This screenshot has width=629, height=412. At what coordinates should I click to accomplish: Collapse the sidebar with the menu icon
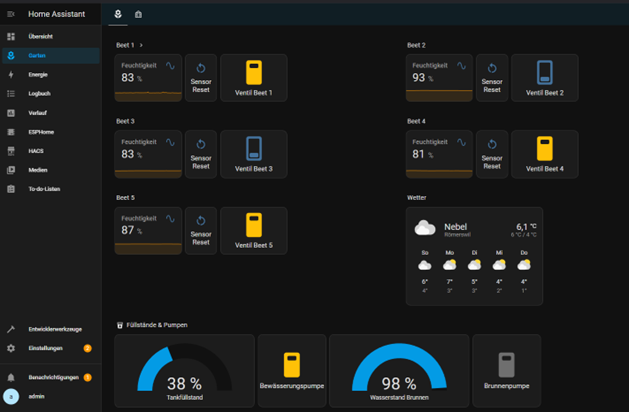[x=11, y=14]
